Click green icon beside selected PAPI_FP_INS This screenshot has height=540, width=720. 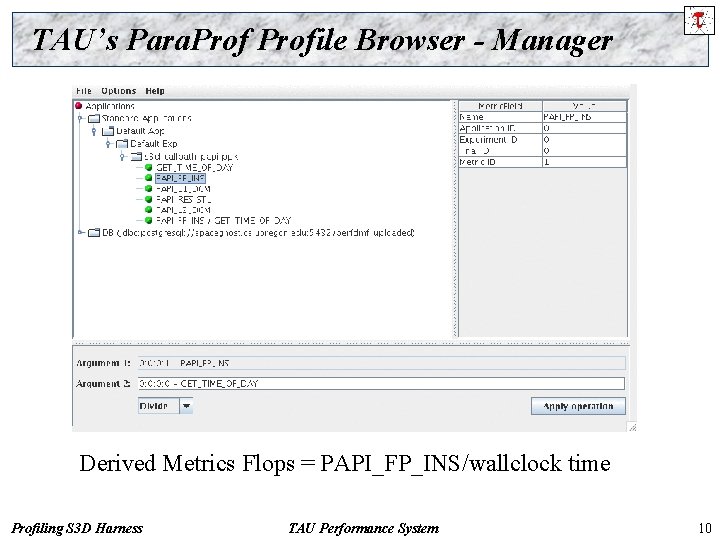click(148, 178)
